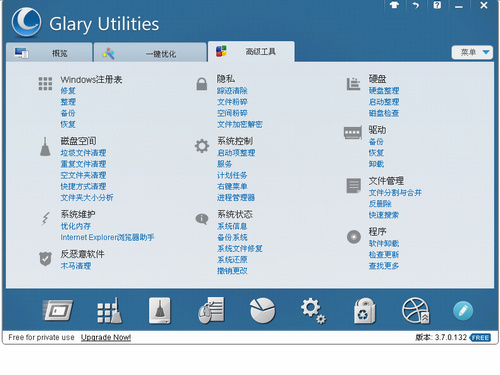Click the Windows注册表 grid icon

coord(45,84)
